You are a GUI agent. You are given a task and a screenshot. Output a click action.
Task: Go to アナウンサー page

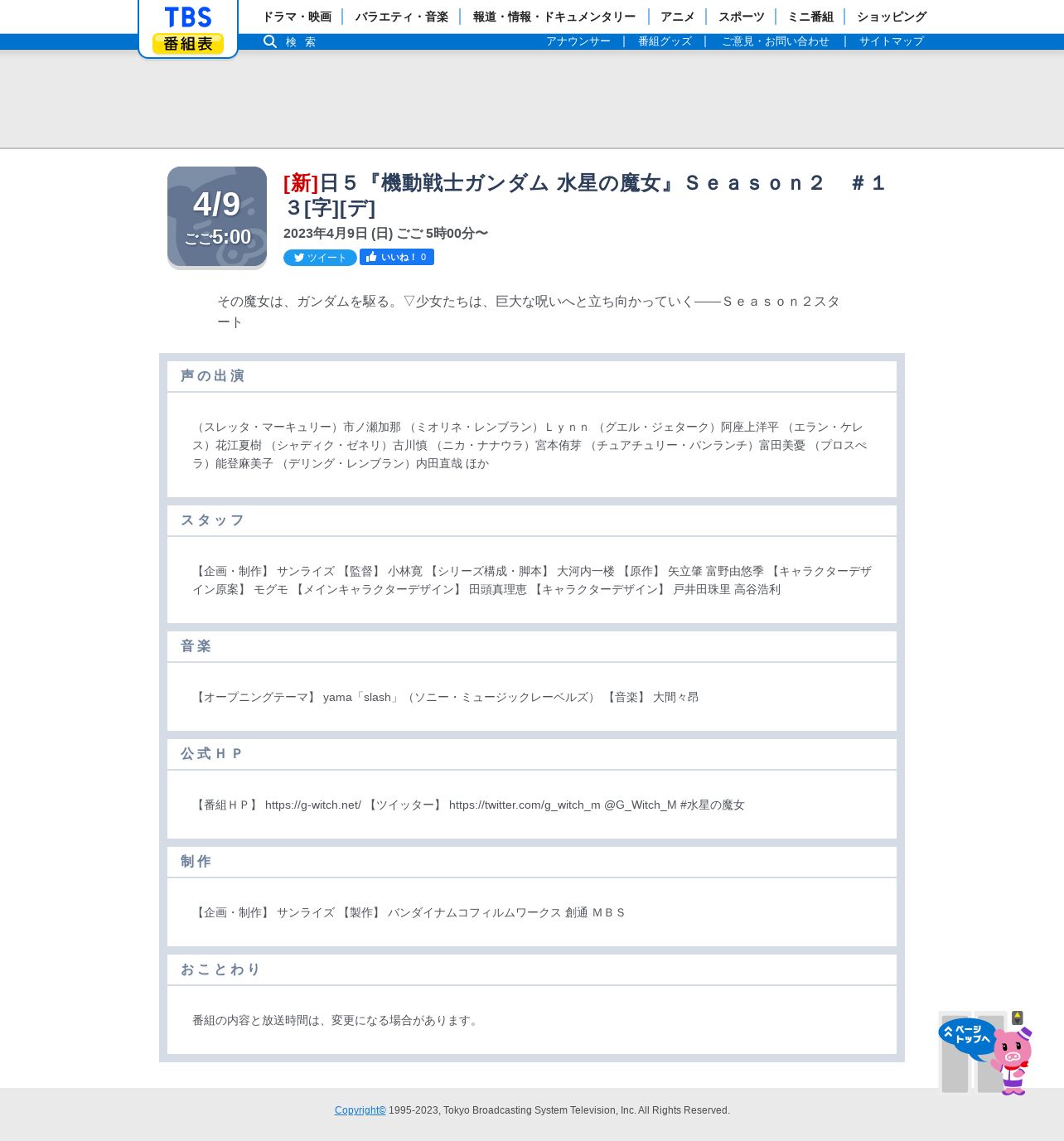578,41
